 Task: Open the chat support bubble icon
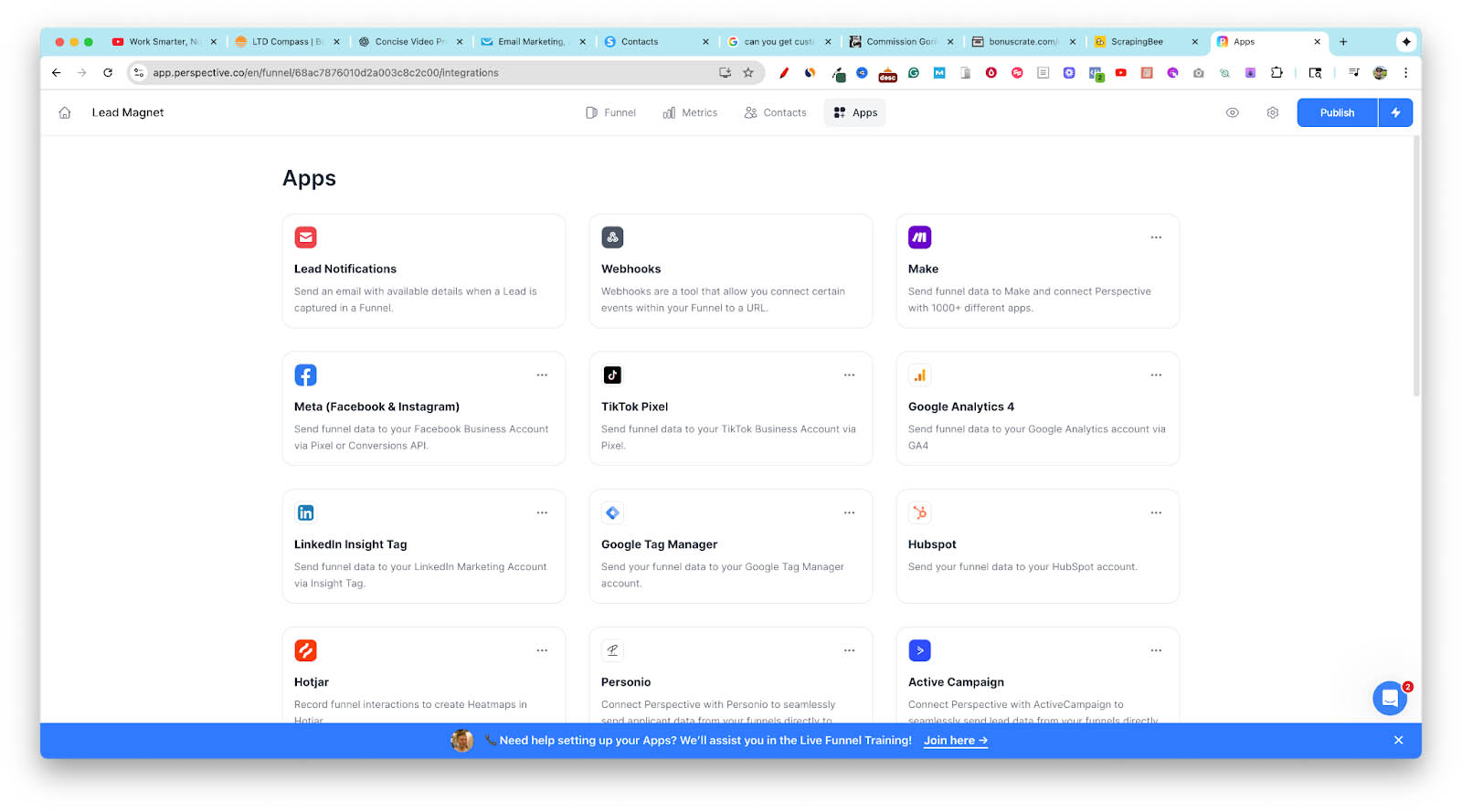(1389, 699)
